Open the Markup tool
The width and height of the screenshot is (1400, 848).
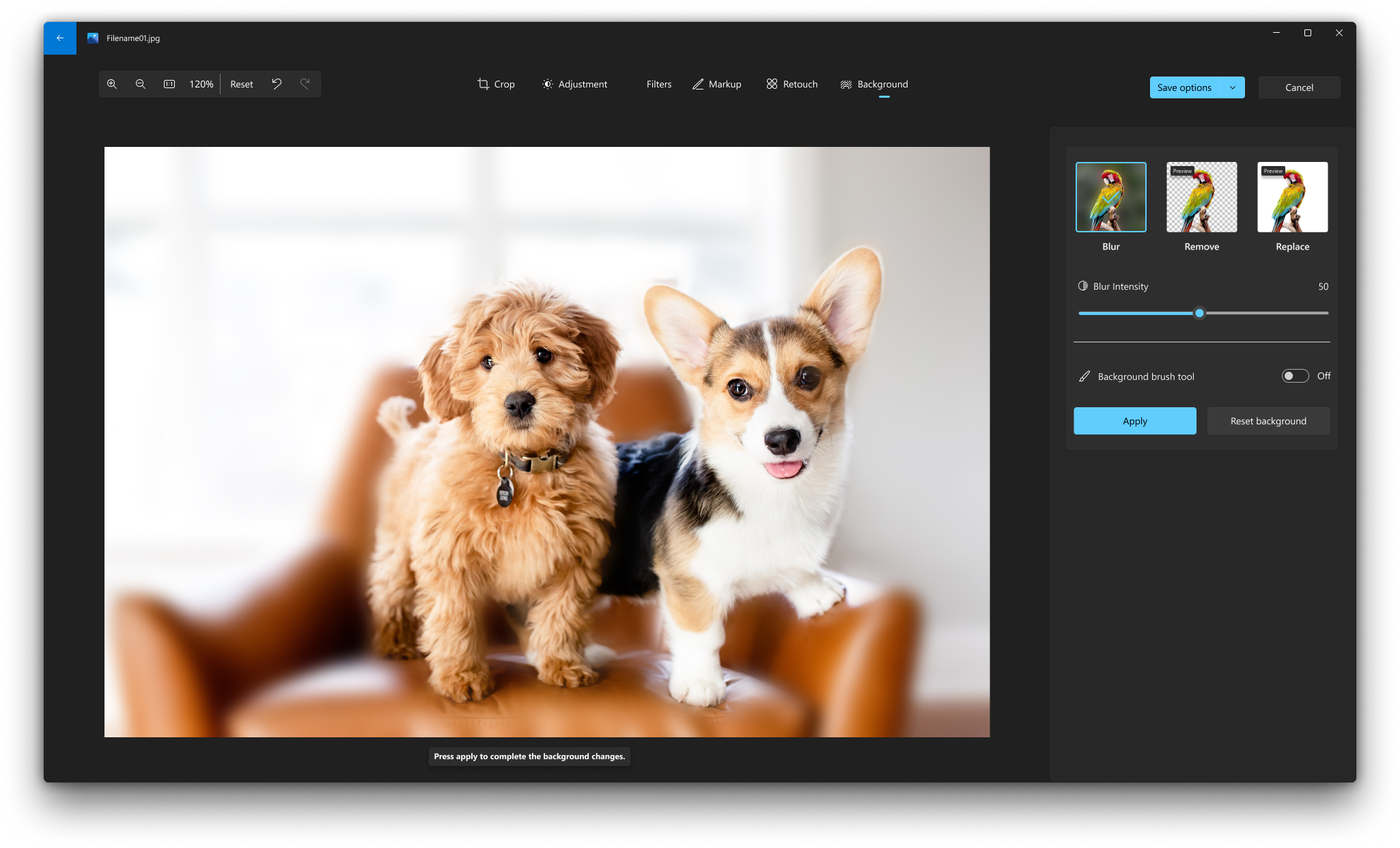[716, 84]
